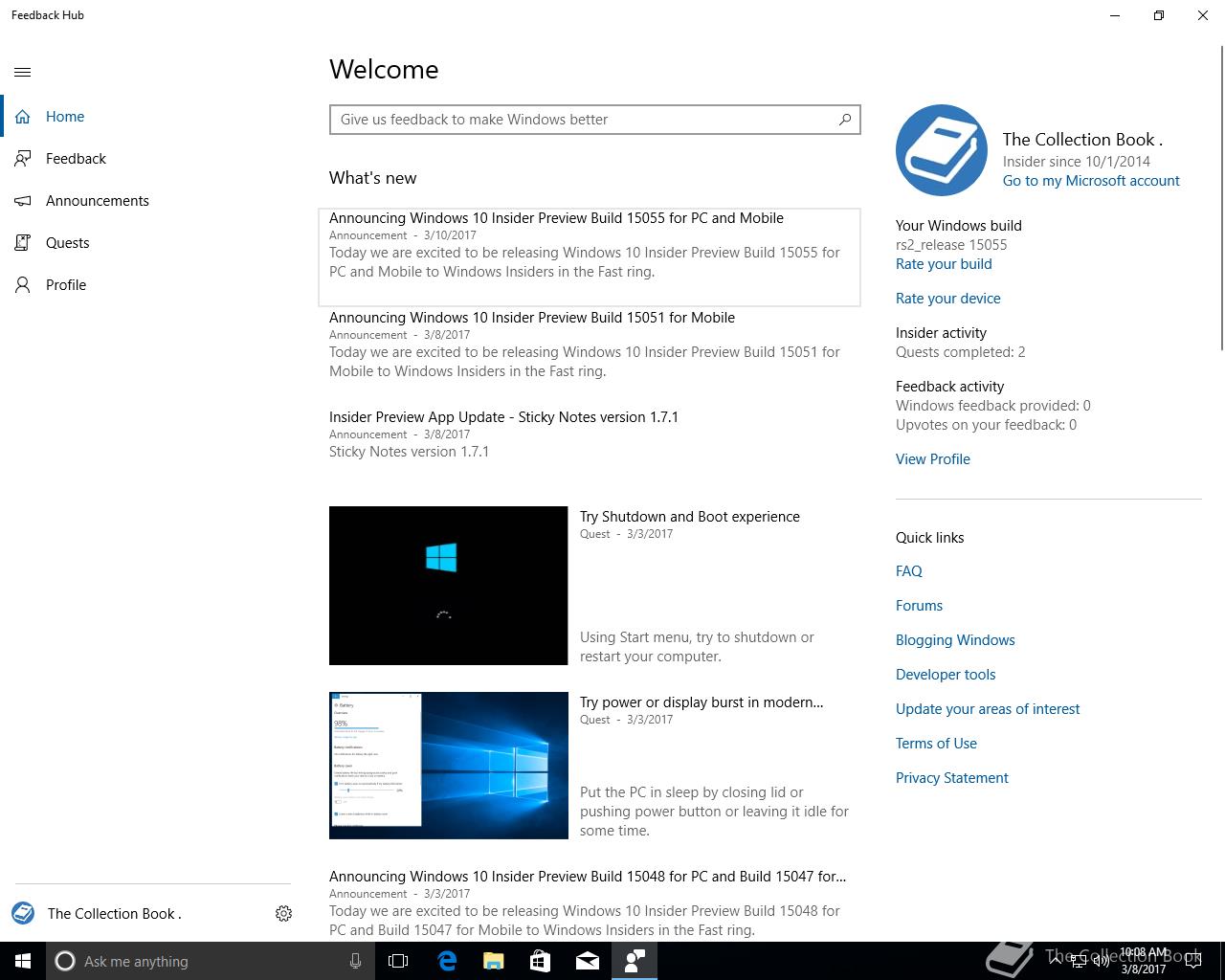Open Try power or display burst quest
The width and height of the screenshot is (1225, 980).
click(702, 702)
